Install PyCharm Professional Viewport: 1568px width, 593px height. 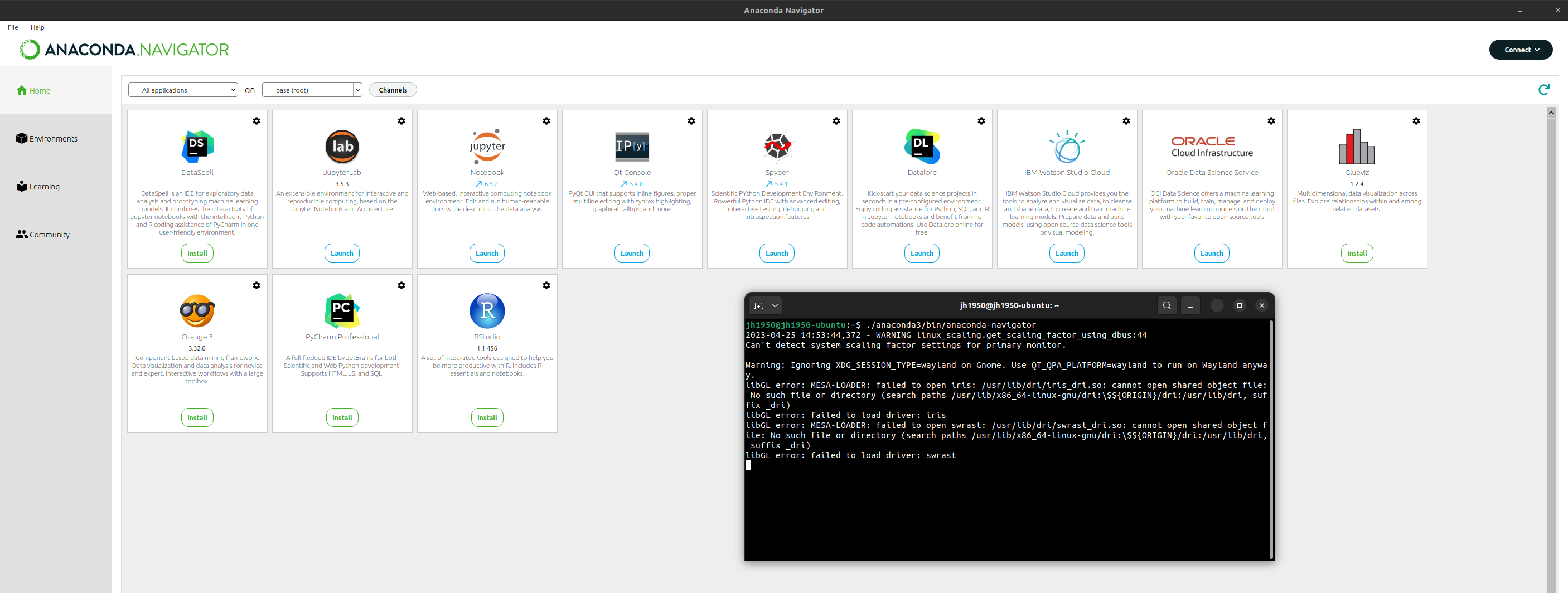342,417
